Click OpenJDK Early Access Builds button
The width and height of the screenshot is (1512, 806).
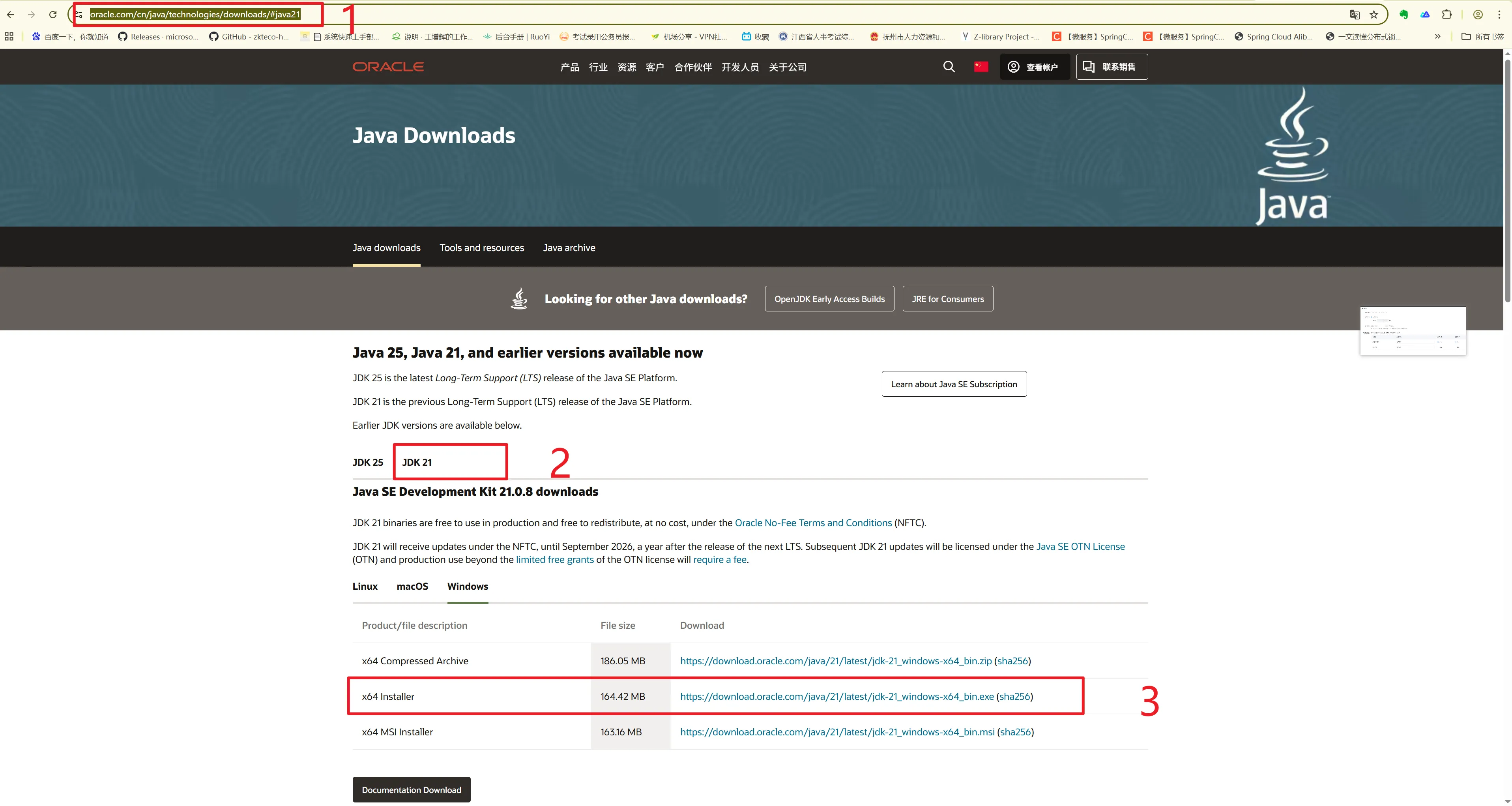829,299
